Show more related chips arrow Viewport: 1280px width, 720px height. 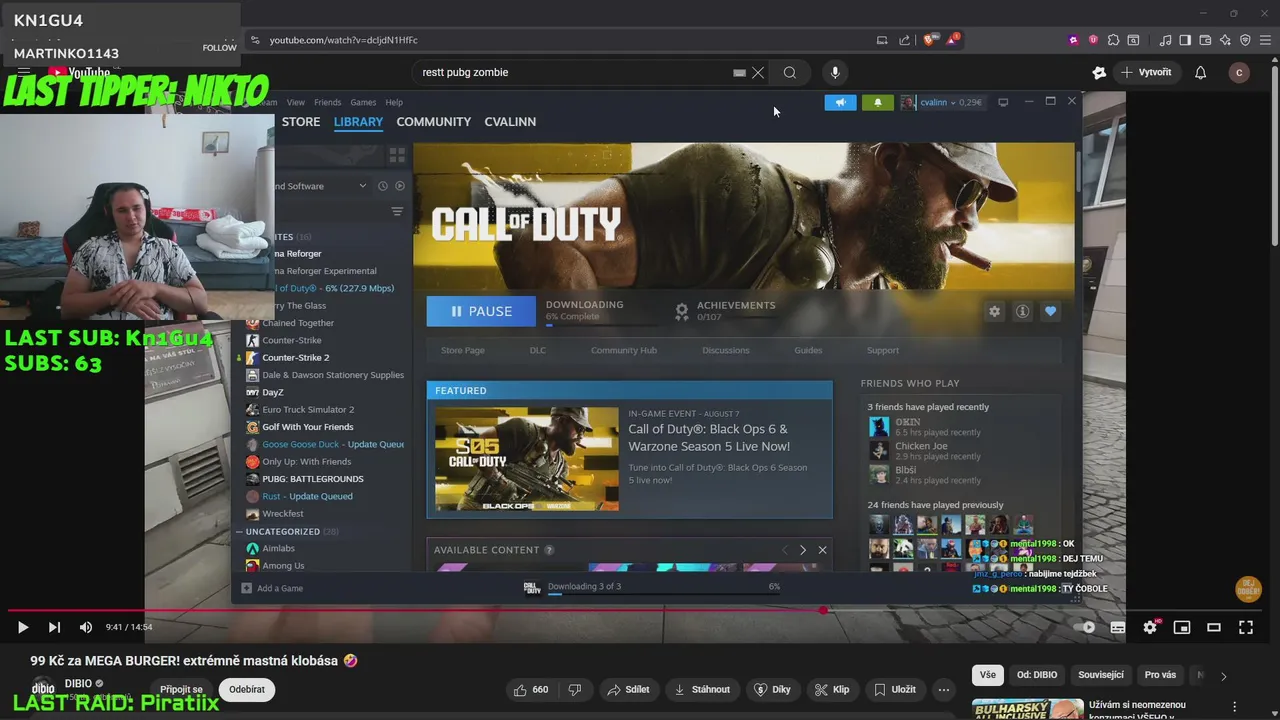1223,676
